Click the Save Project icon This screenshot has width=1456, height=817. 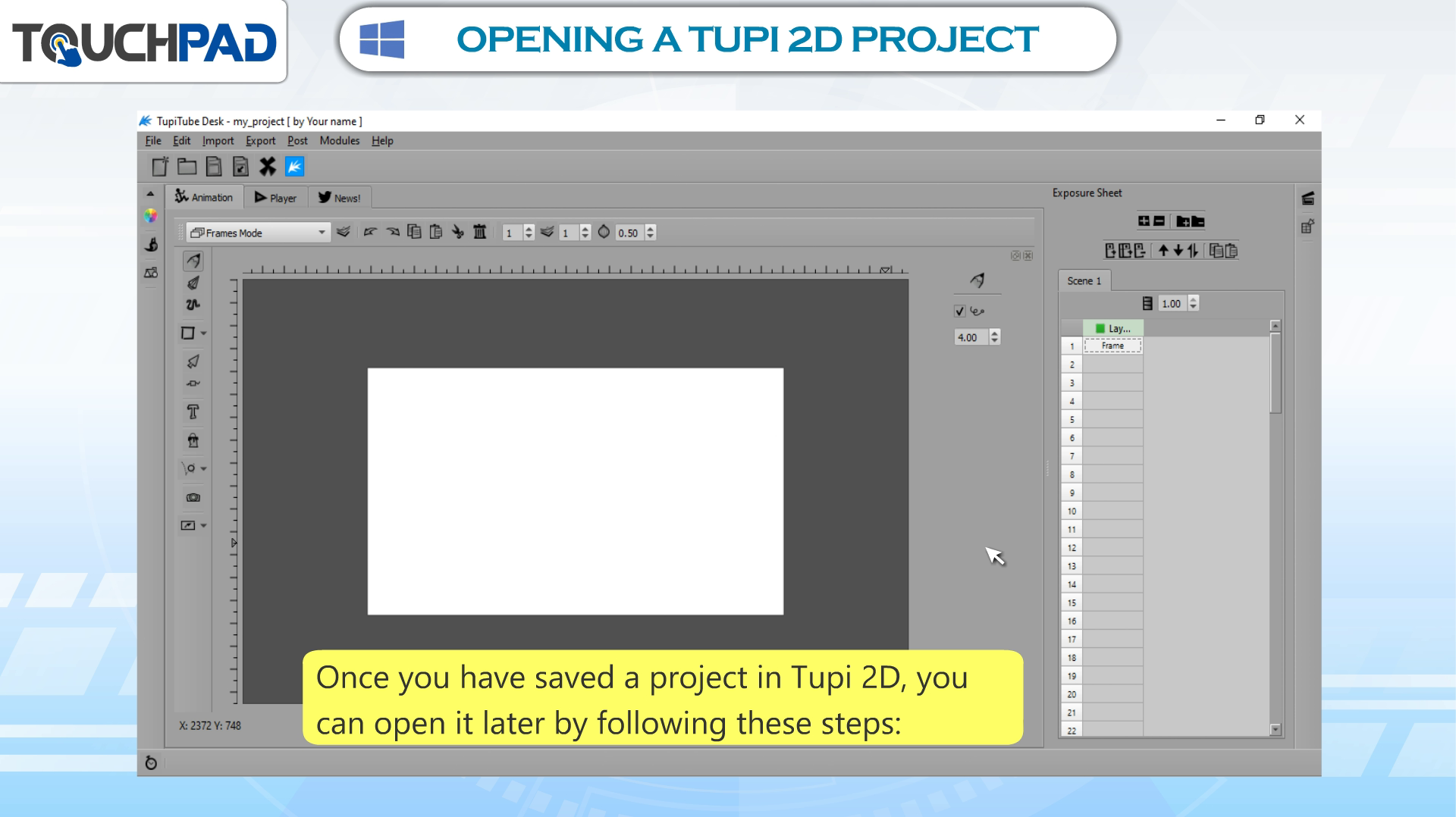214,167
